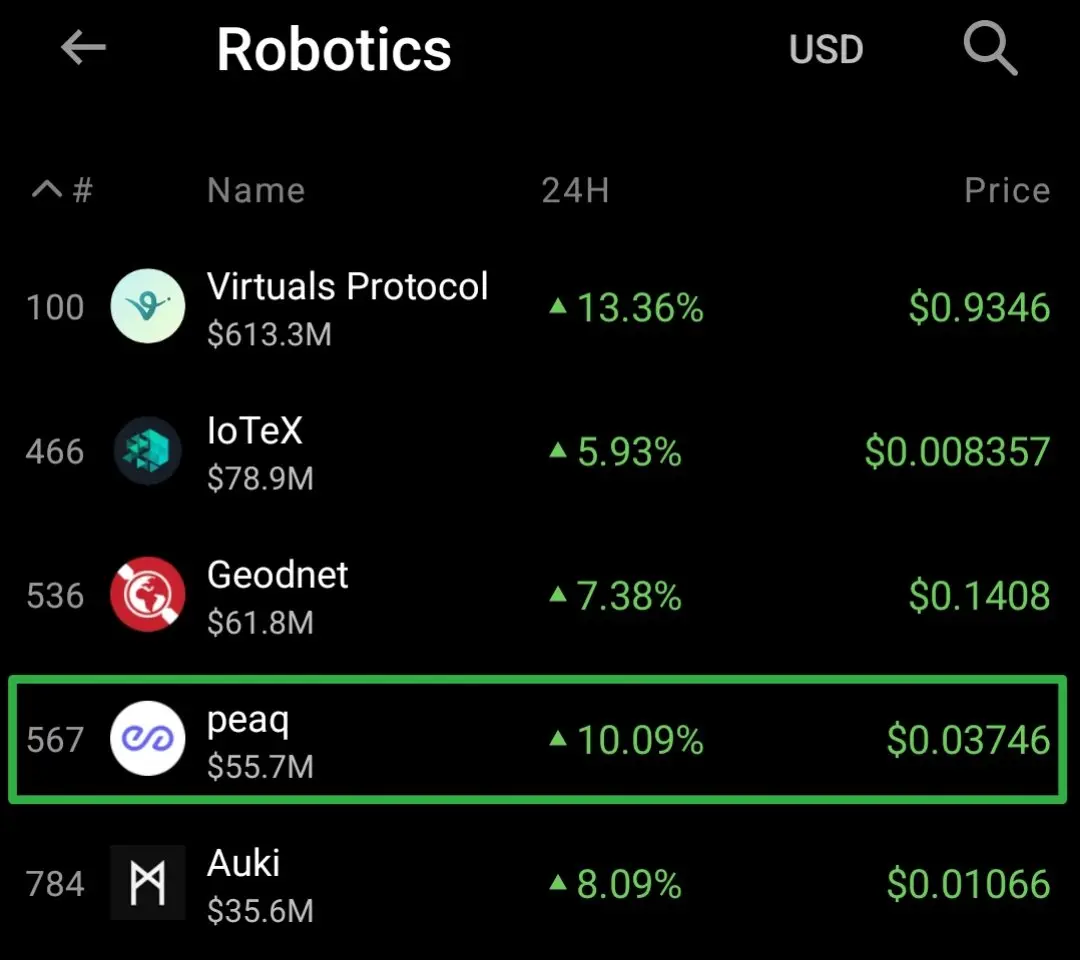Image resolution: width=1080 pixels, height=960 pixels.
Task: Tap the Robotics category title
Action: click(x=334, y=50)
